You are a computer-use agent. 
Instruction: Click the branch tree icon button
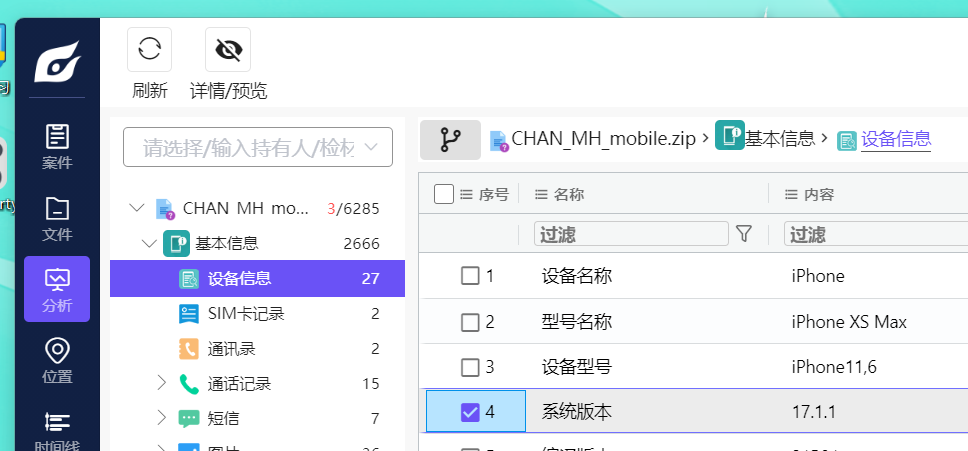(x=450, y=140)
